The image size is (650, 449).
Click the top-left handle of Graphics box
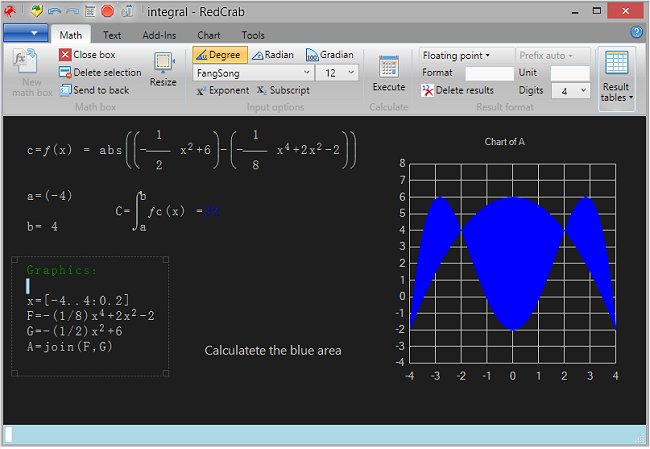point(15,260)
